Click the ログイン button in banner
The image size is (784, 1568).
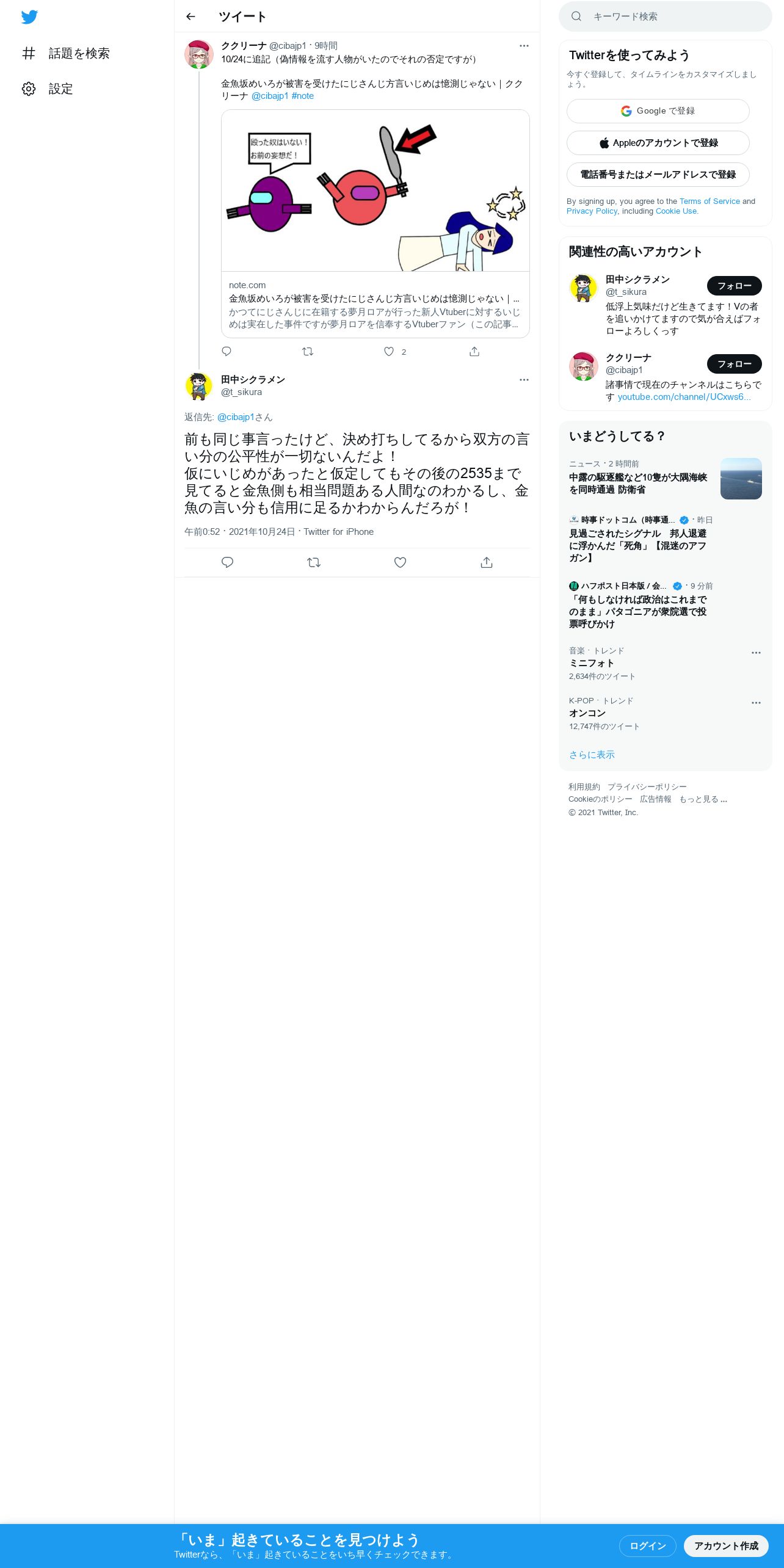[647, 1545]
